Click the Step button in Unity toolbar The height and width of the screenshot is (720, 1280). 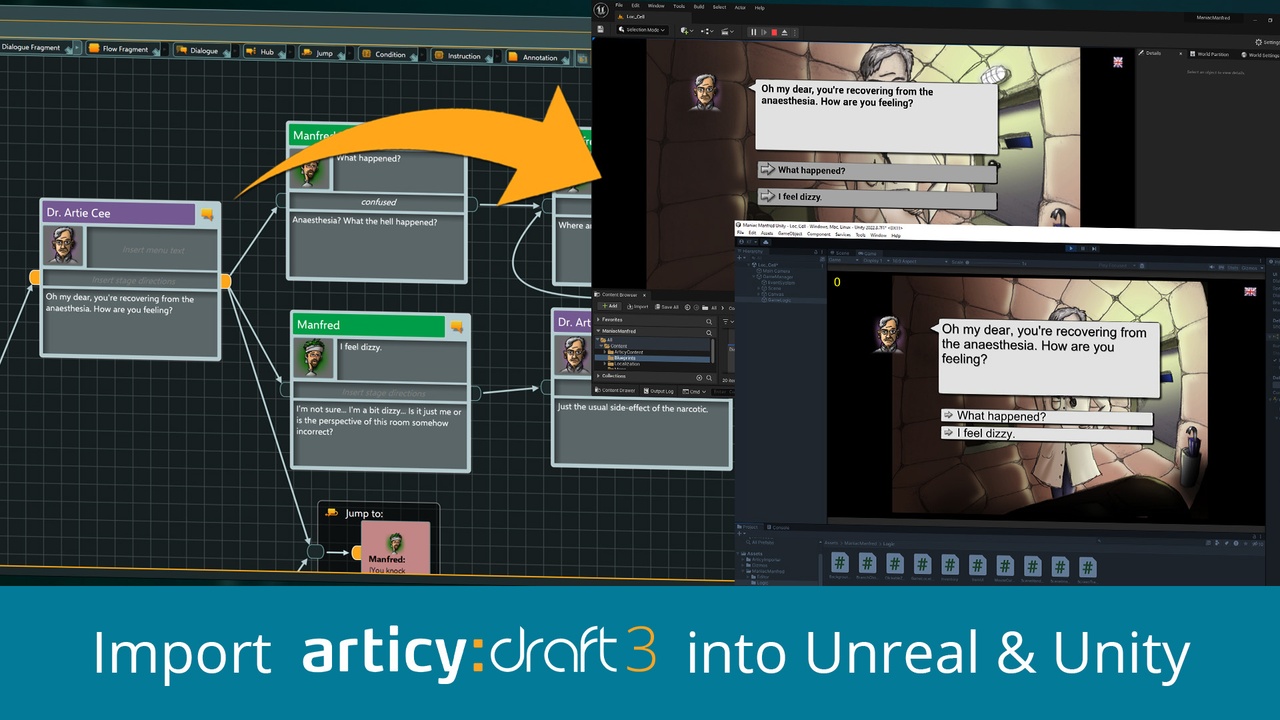[1094, 248]
